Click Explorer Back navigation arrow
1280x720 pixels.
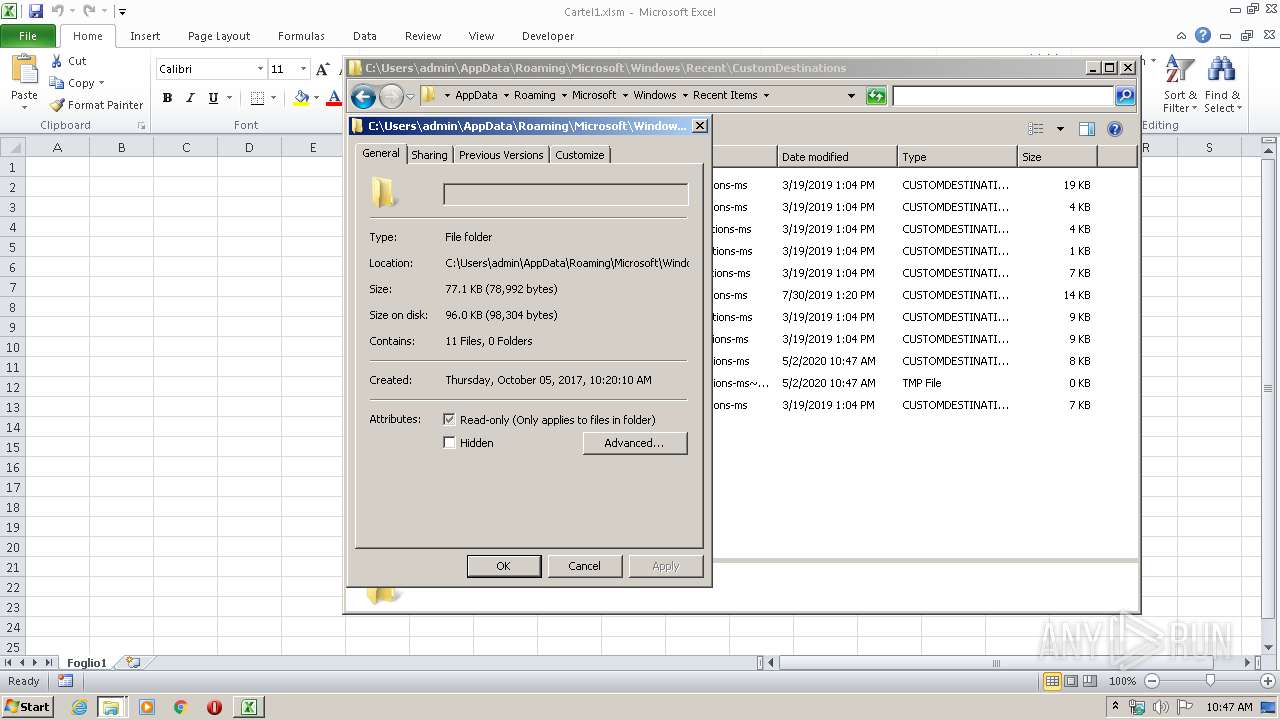click(363, 96)
